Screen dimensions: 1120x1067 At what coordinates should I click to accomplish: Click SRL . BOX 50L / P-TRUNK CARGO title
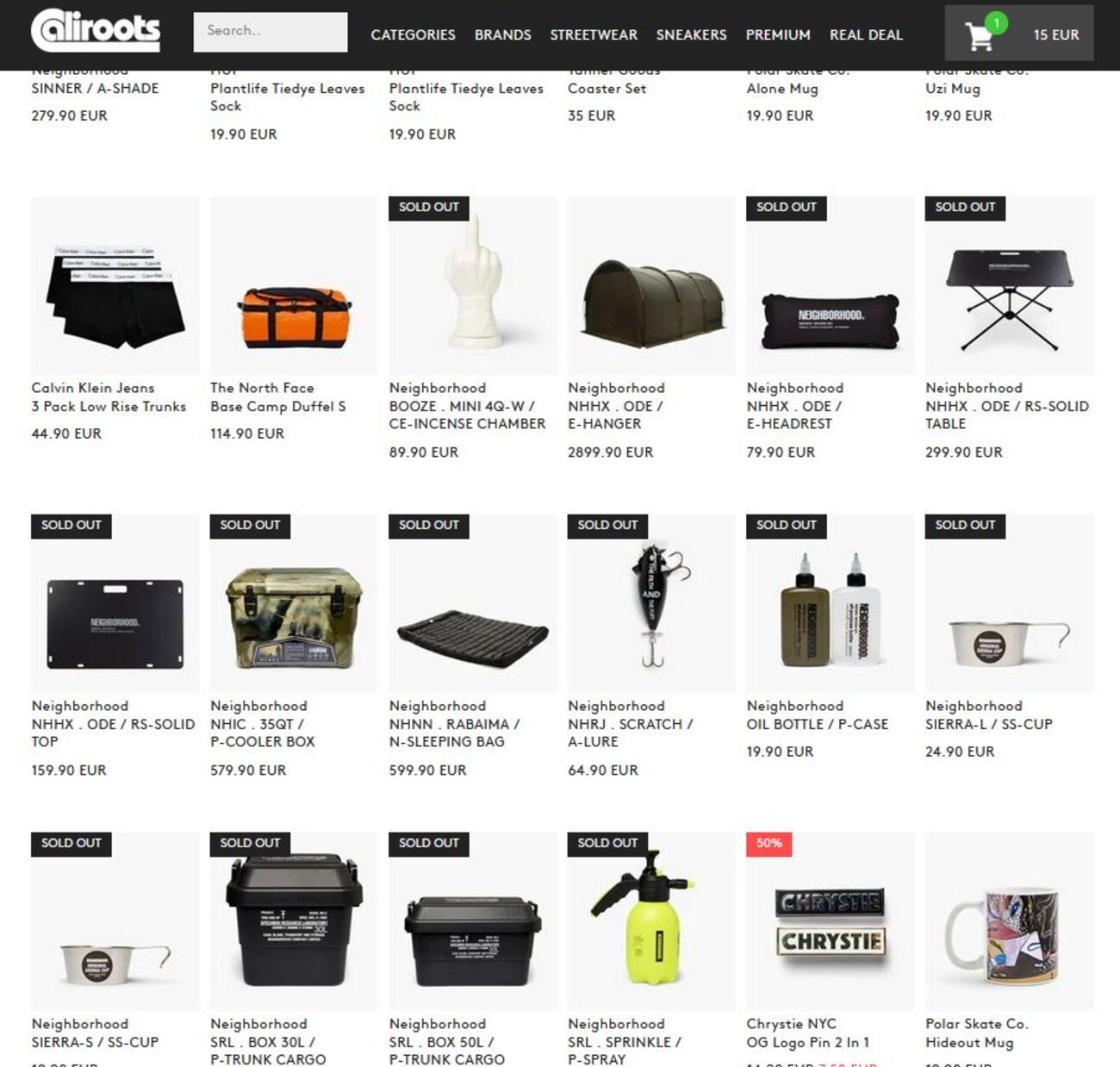click(x=447, y=1051)
